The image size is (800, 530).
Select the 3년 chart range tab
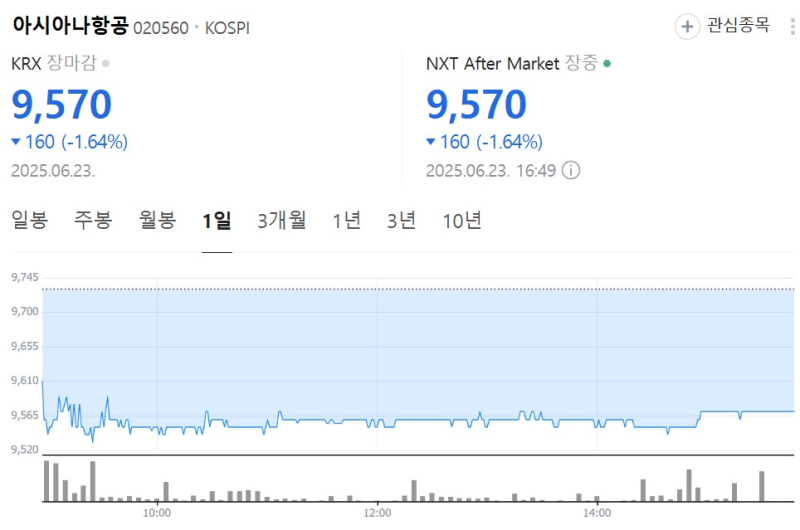[x=401, y=220]
